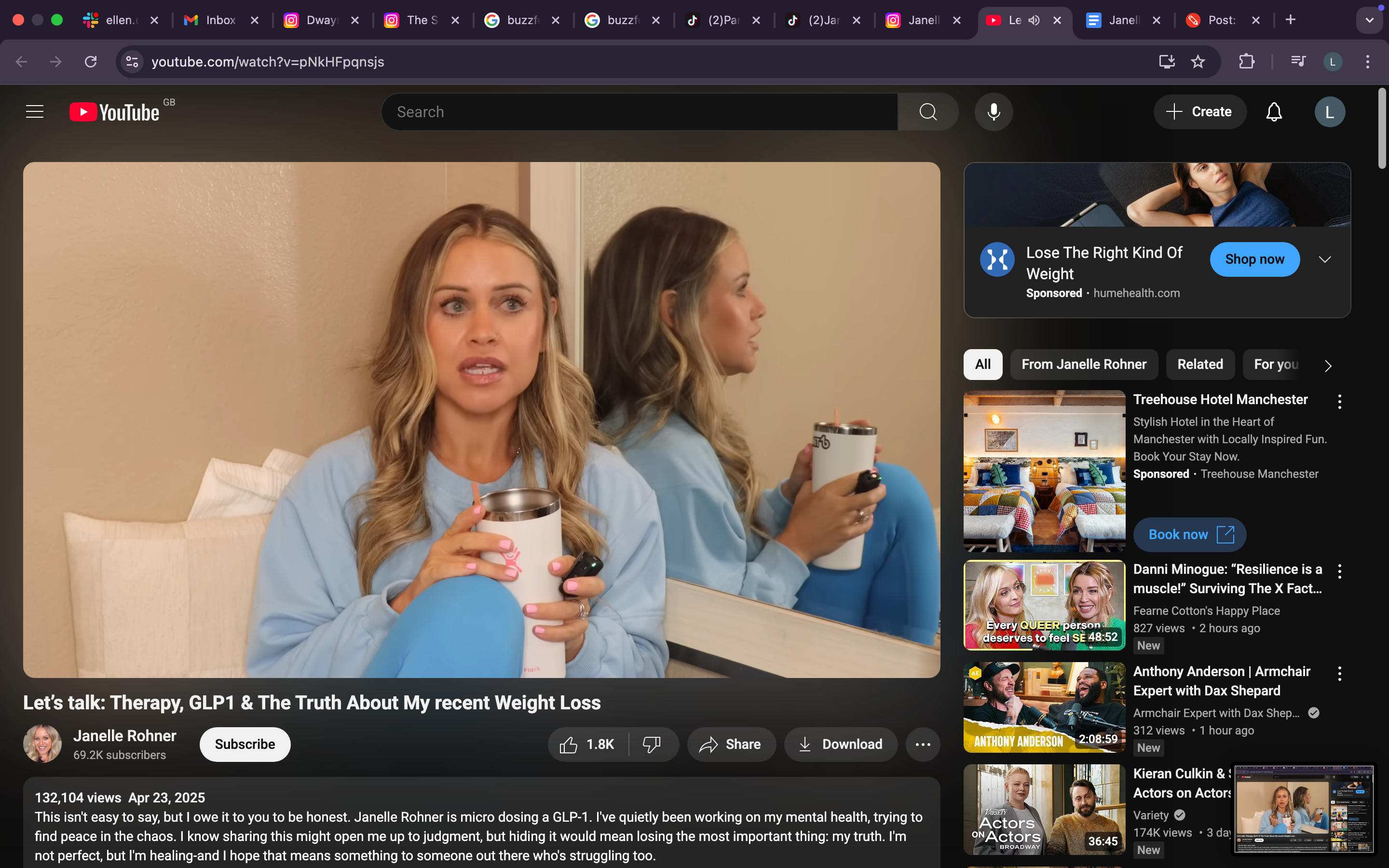1389x868 pixels.
Task: Open the tab search dropdown arrow
Action: tap(1370, 20)
